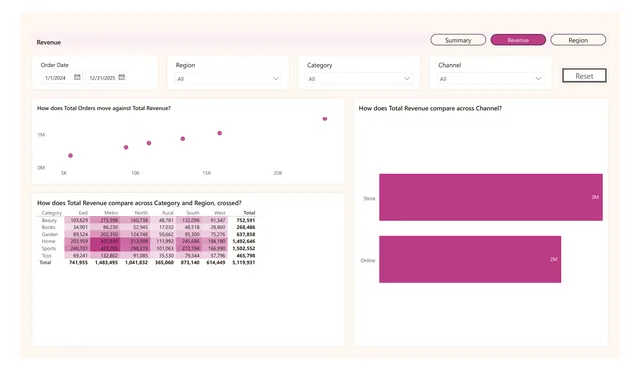Click the Sports total 1,502,552
Image resolution: width=640 pixels, height=370 pixels.
pyautogui.click(x=244, y=248)
